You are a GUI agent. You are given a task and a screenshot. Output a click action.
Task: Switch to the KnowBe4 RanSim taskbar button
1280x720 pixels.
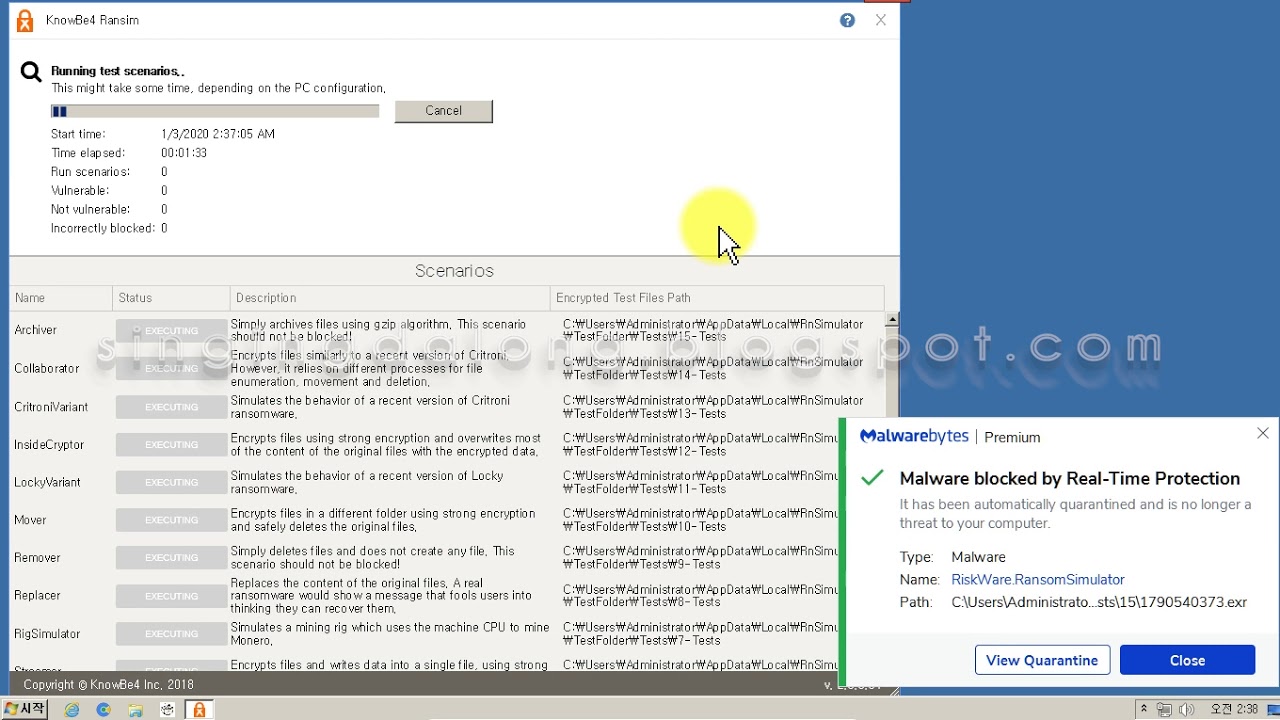tap(199, 710)
